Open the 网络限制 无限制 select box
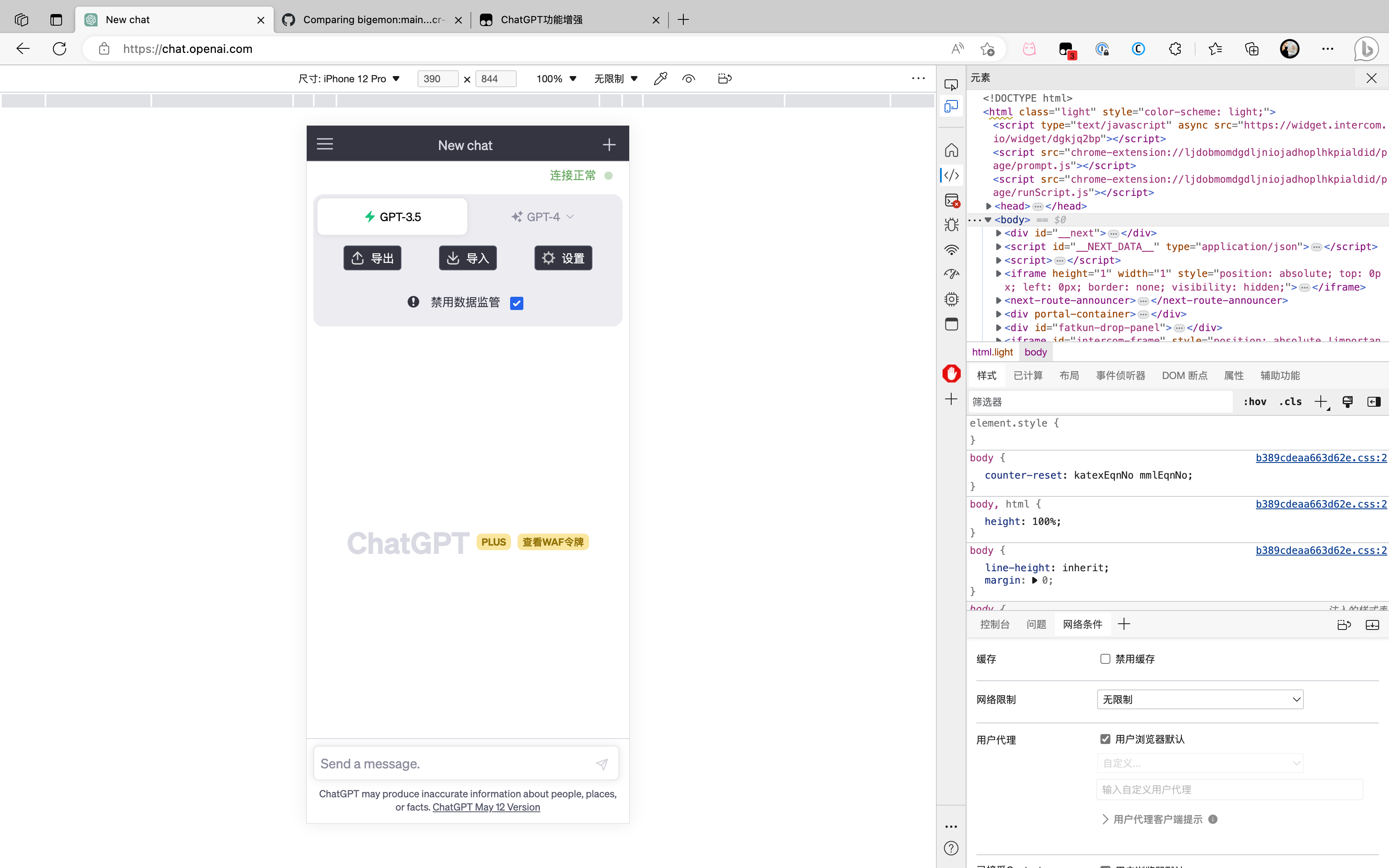Viewport: 1389px width, 868px height. (x=1200, y=699)
